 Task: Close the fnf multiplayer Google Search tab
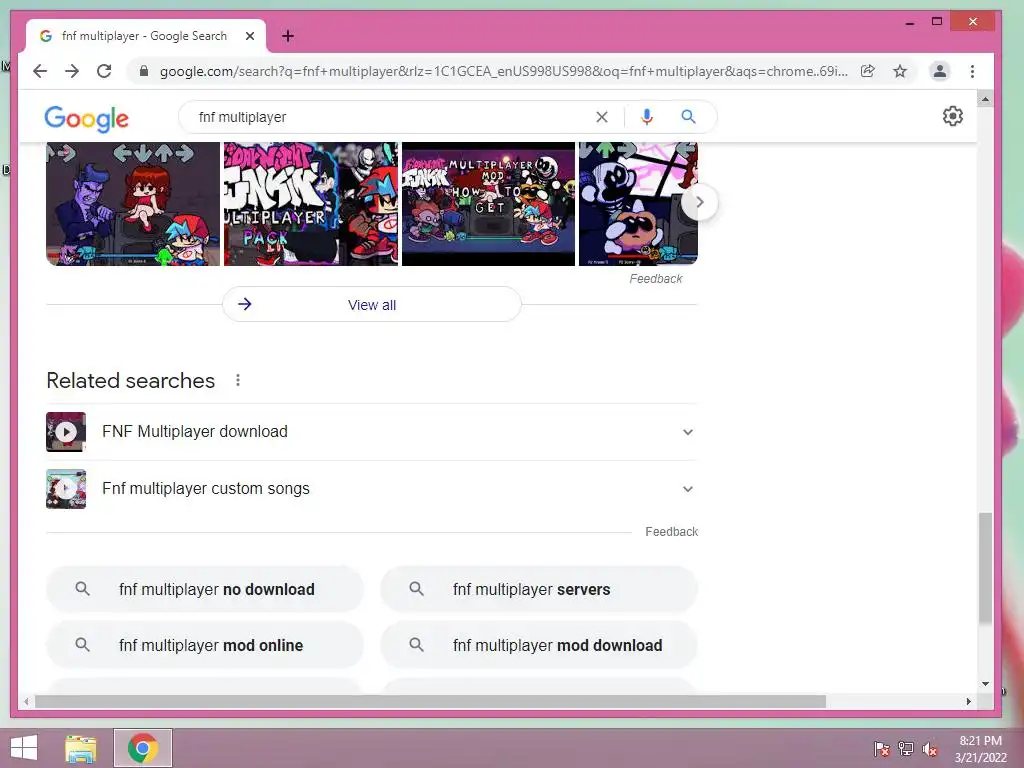click(249, 36)
